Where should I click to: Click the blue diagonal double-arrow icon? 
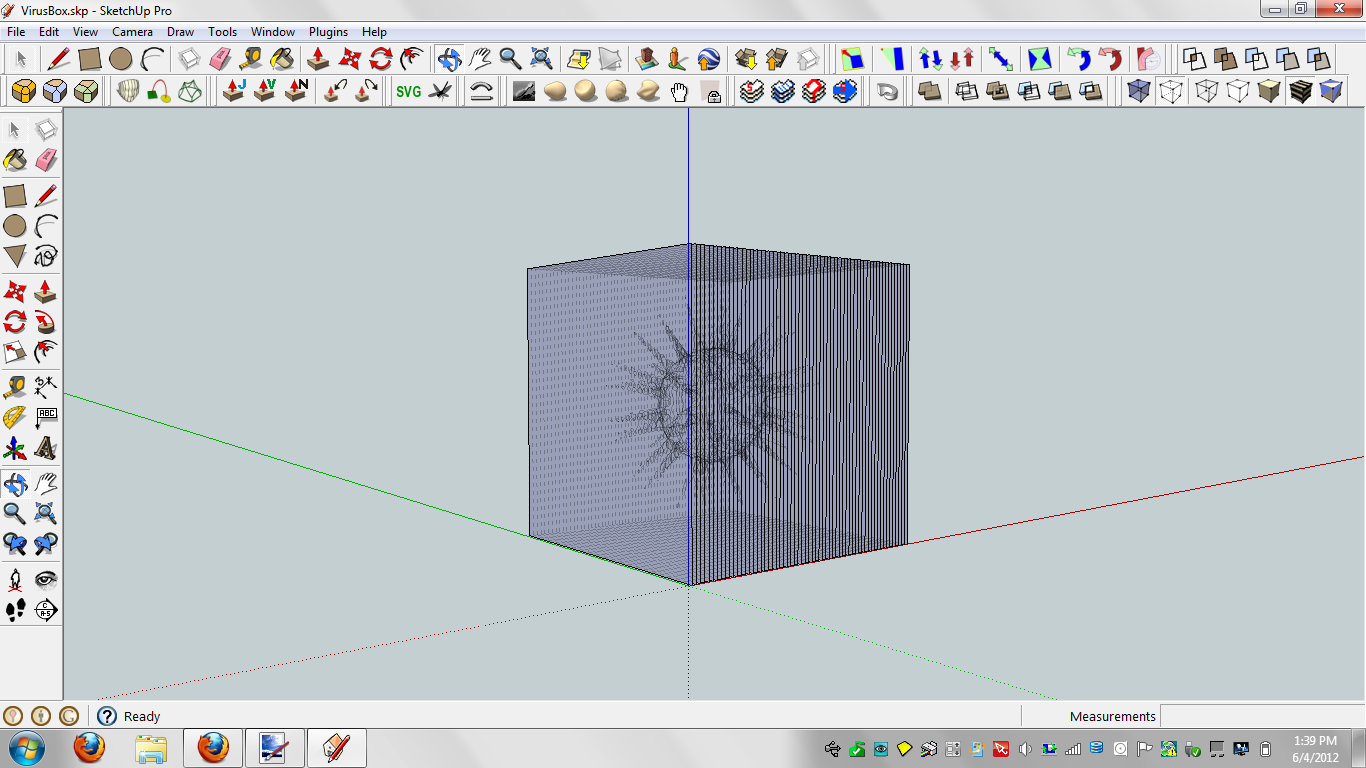click(x=1000, y=58)
